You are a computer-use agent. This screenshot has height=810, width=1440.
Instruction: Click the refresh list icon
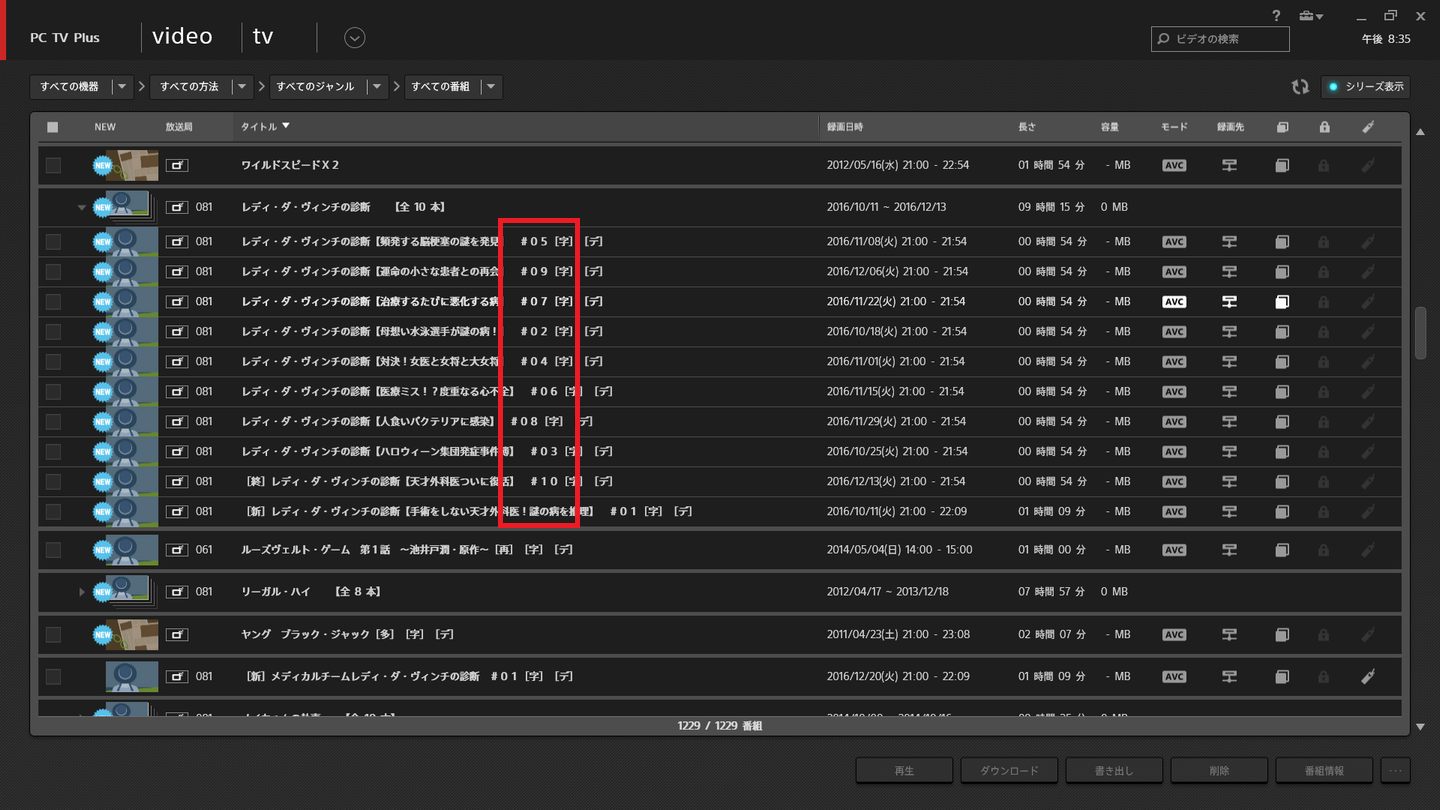pos(1300,87)
